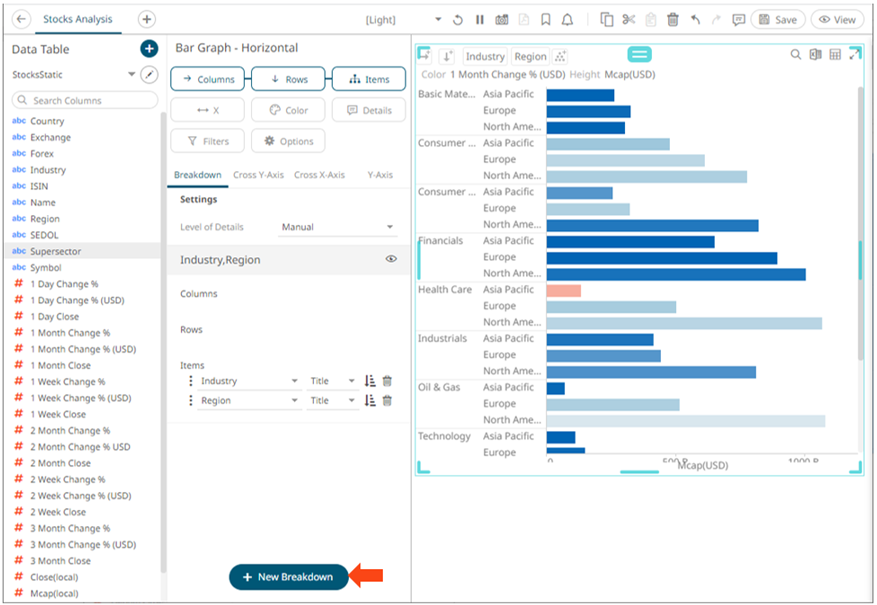
Task: Click the edit StocksStatic pencil icon
Action: (x=149, y=75)
